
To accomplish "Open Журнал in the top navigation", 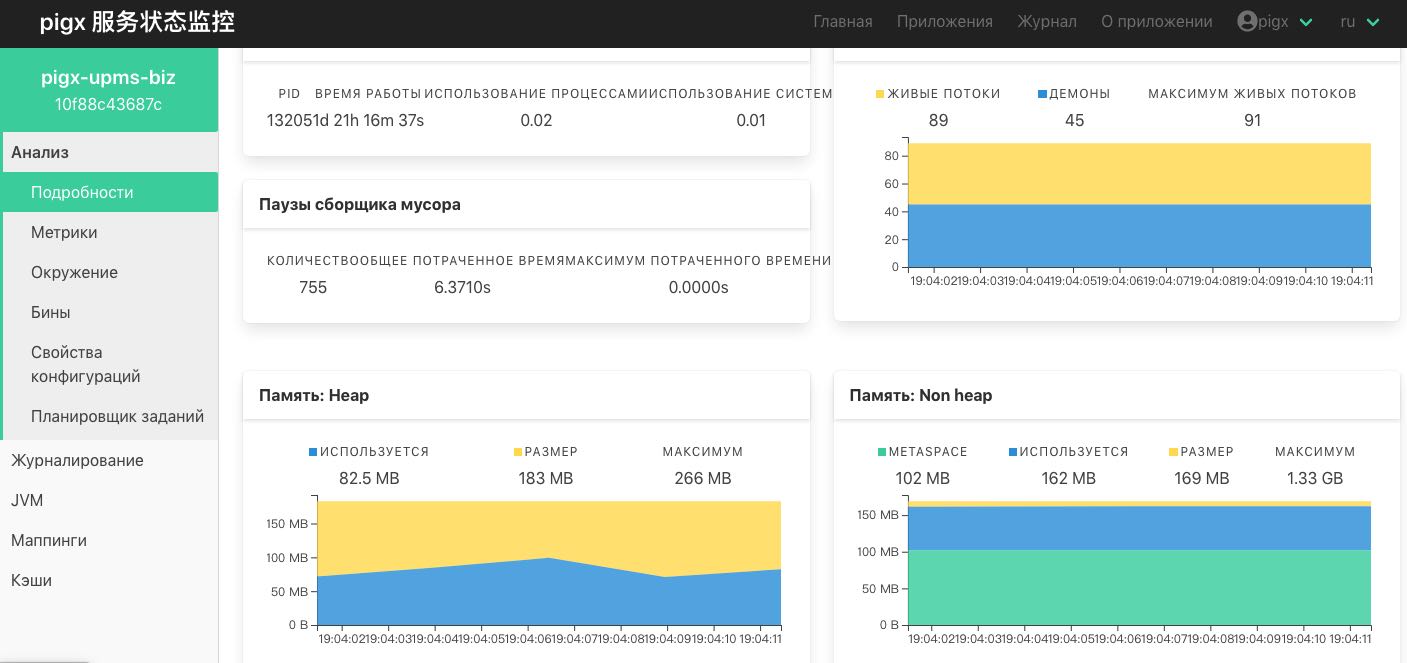I will pos(1047,22).
